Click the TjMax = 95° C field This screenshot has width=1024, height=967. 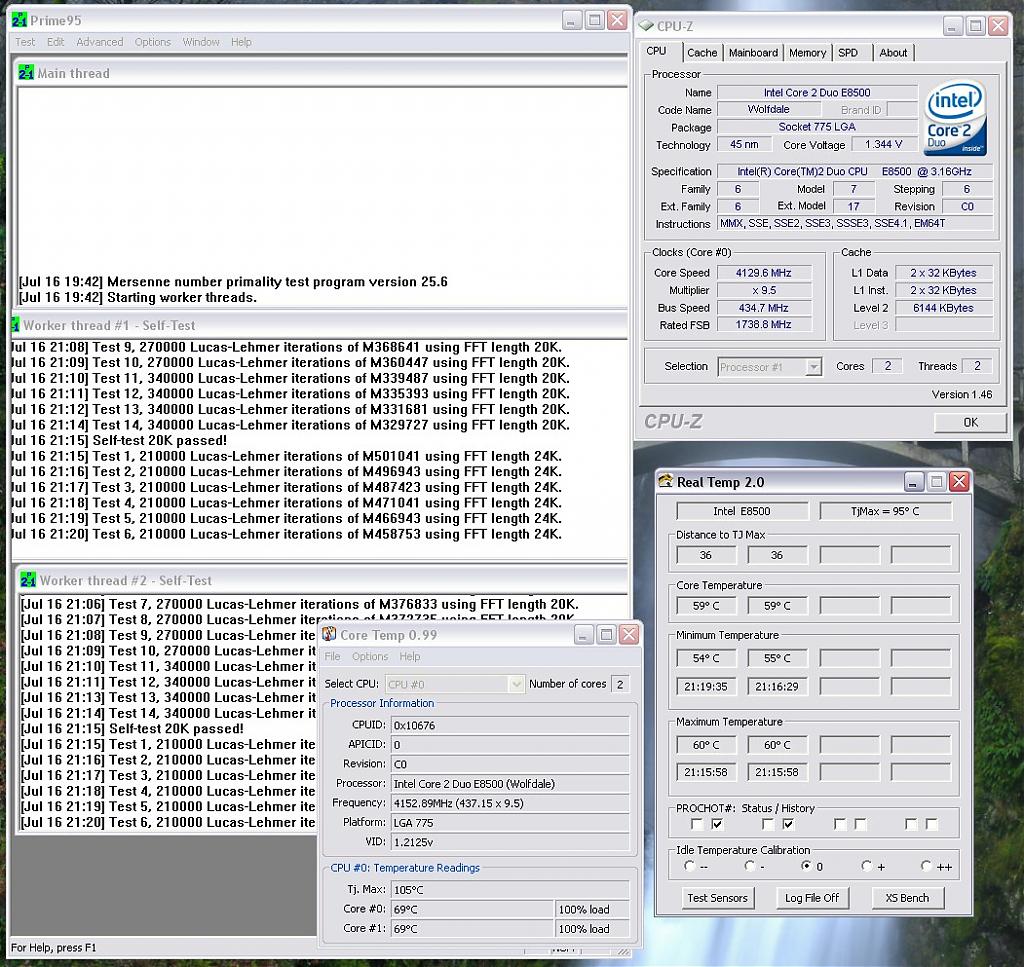[884, 512]
